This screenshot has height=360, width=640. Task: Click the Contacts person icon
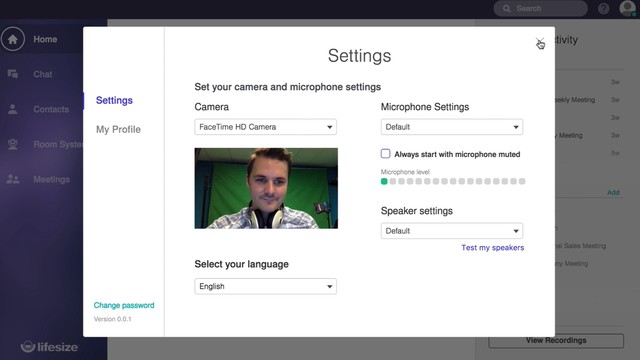point(13,109)
